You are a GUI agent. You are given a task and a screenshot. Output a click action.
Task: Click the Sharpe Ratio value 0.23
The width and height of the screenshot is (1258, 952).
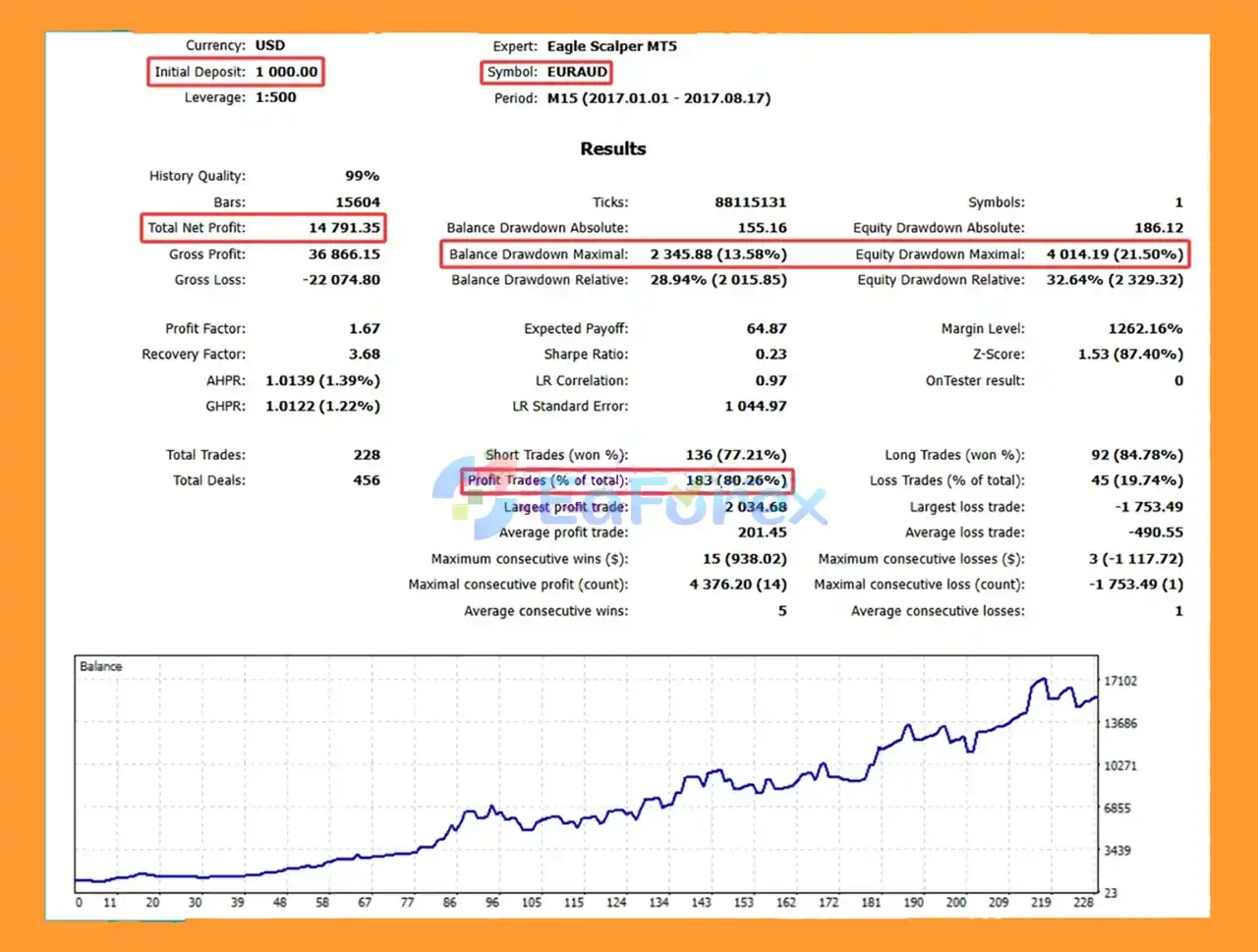[x=771, y=355]
